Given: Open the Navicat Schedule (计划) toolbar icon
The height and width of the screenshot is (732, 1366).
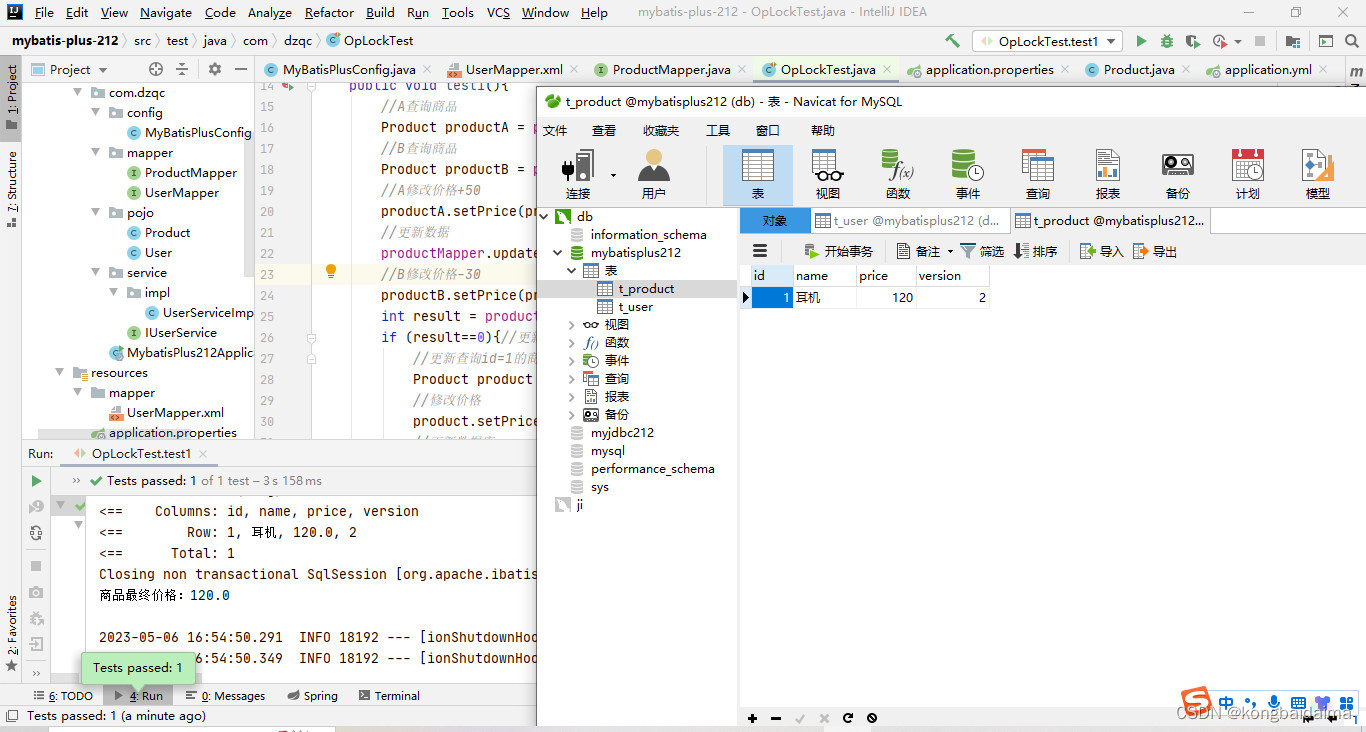Looking at the screenshot, I should tap(1247, 174).
